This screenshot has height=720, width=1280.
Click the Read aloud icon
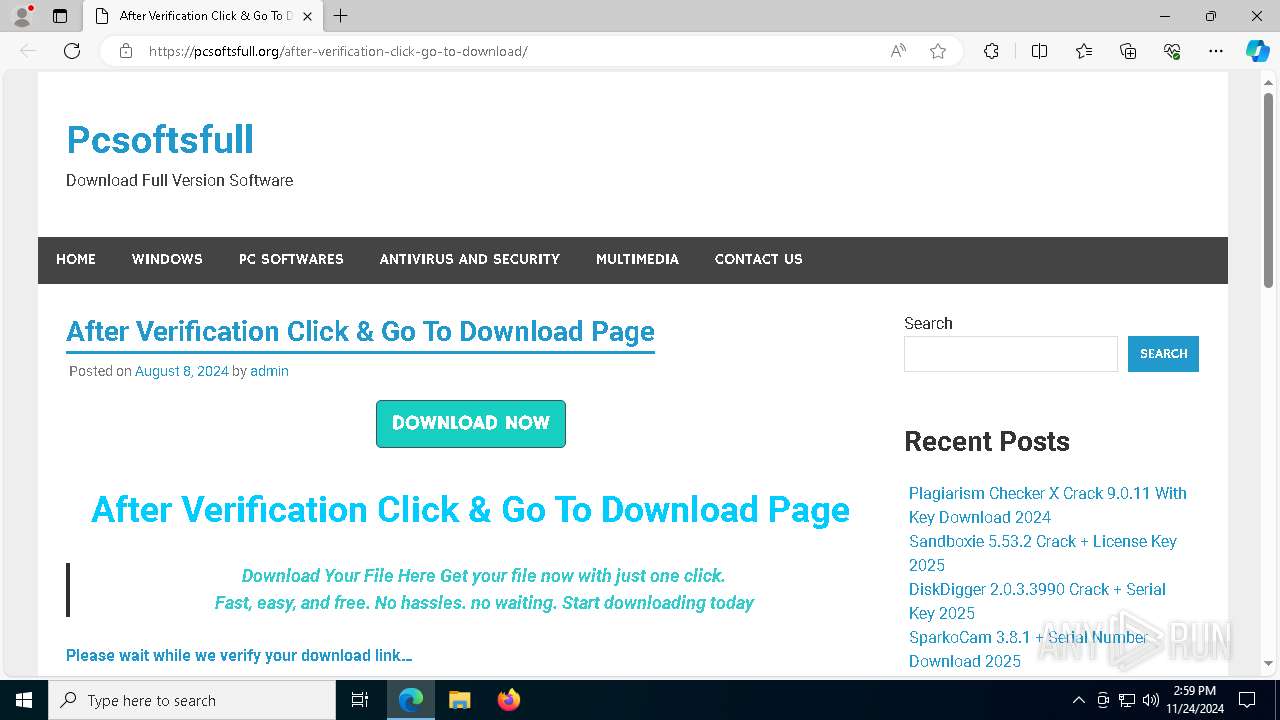(898, 51)
